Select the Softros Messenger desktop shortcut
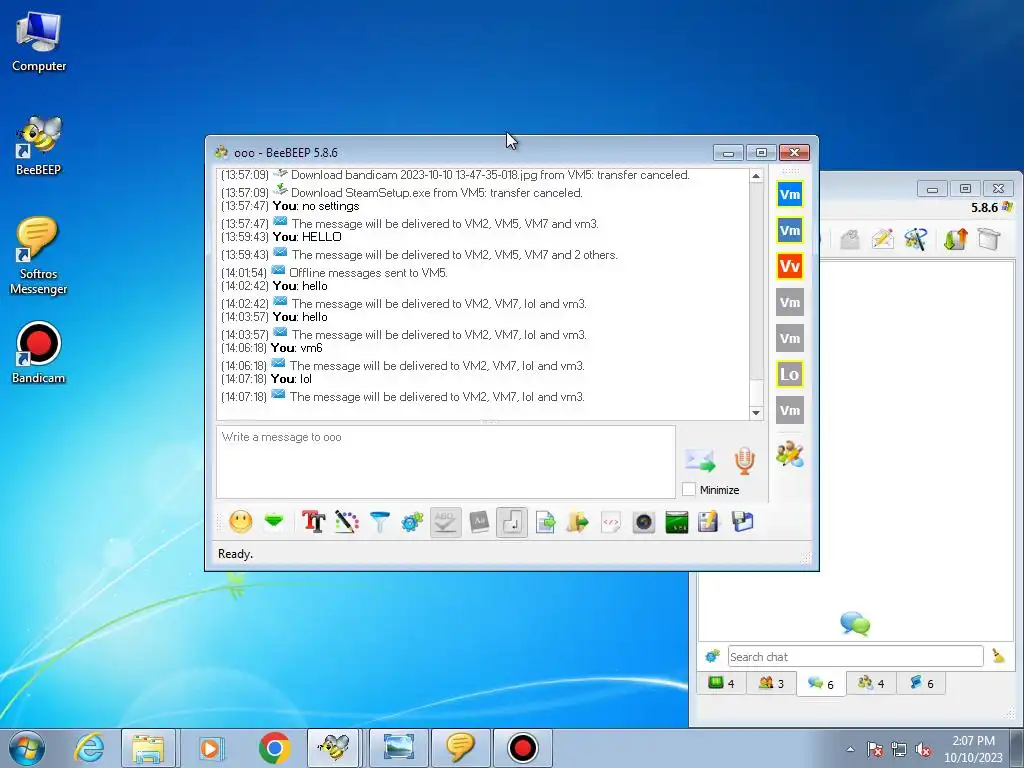1024x768 pixels. 38,257
